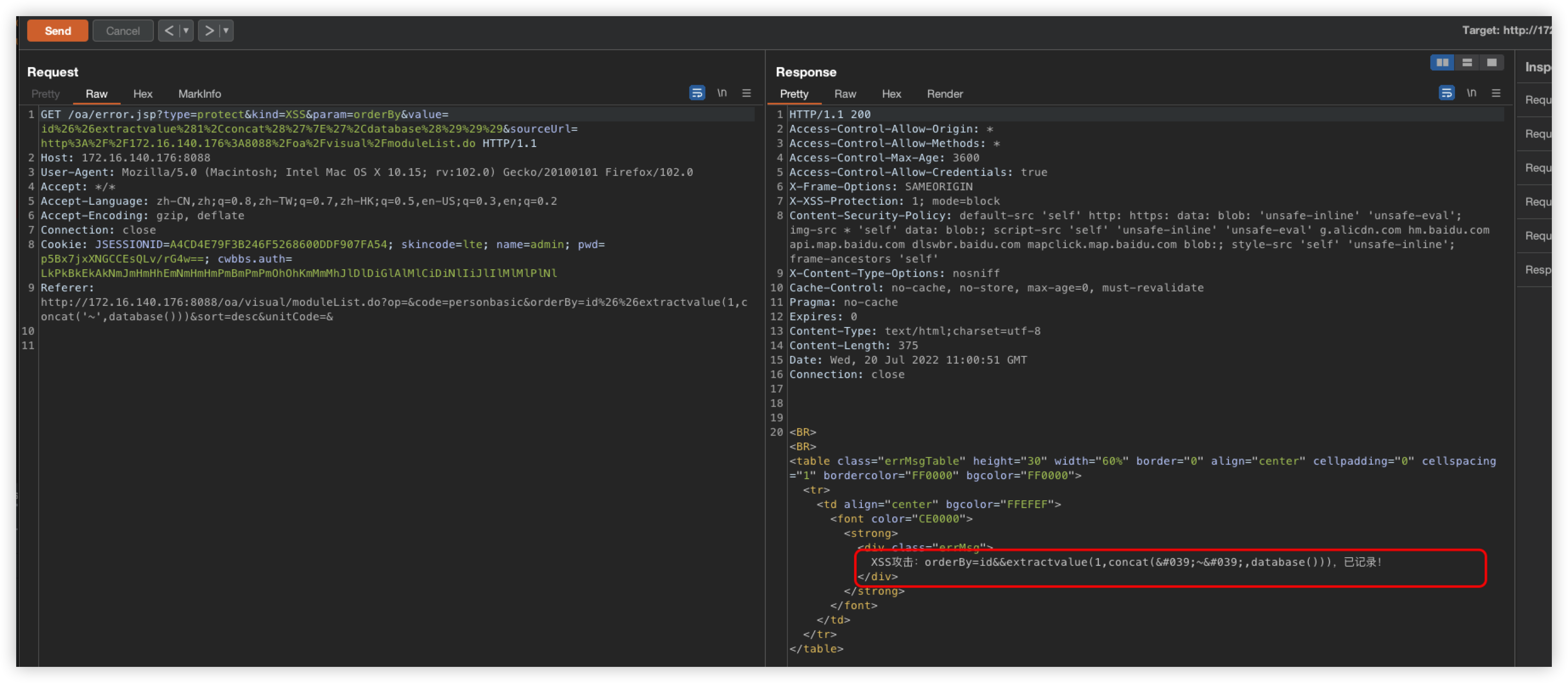Screen dimensions: 1568x683
Task: Toggle non-printable \n characters in Request
Action: (722, 93)
